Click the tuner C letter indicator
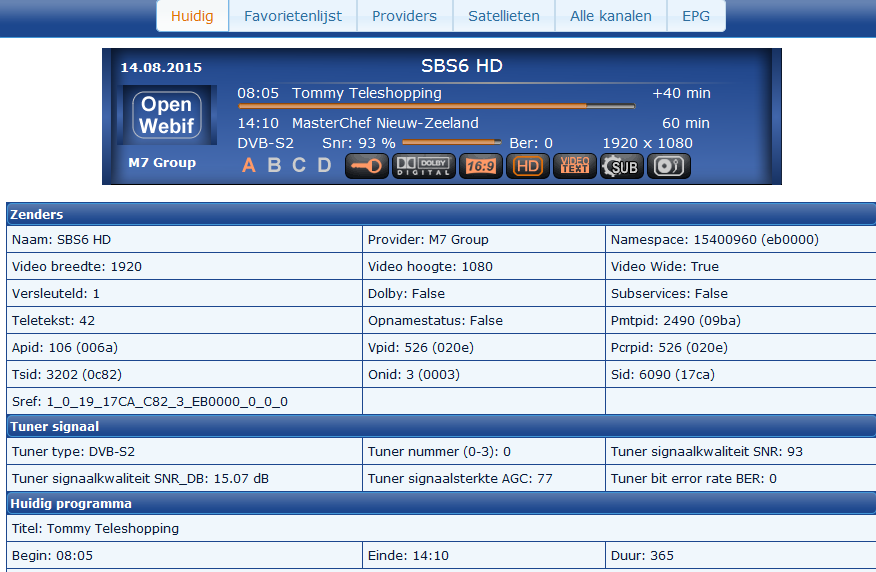876x572 pixels. 299,165
